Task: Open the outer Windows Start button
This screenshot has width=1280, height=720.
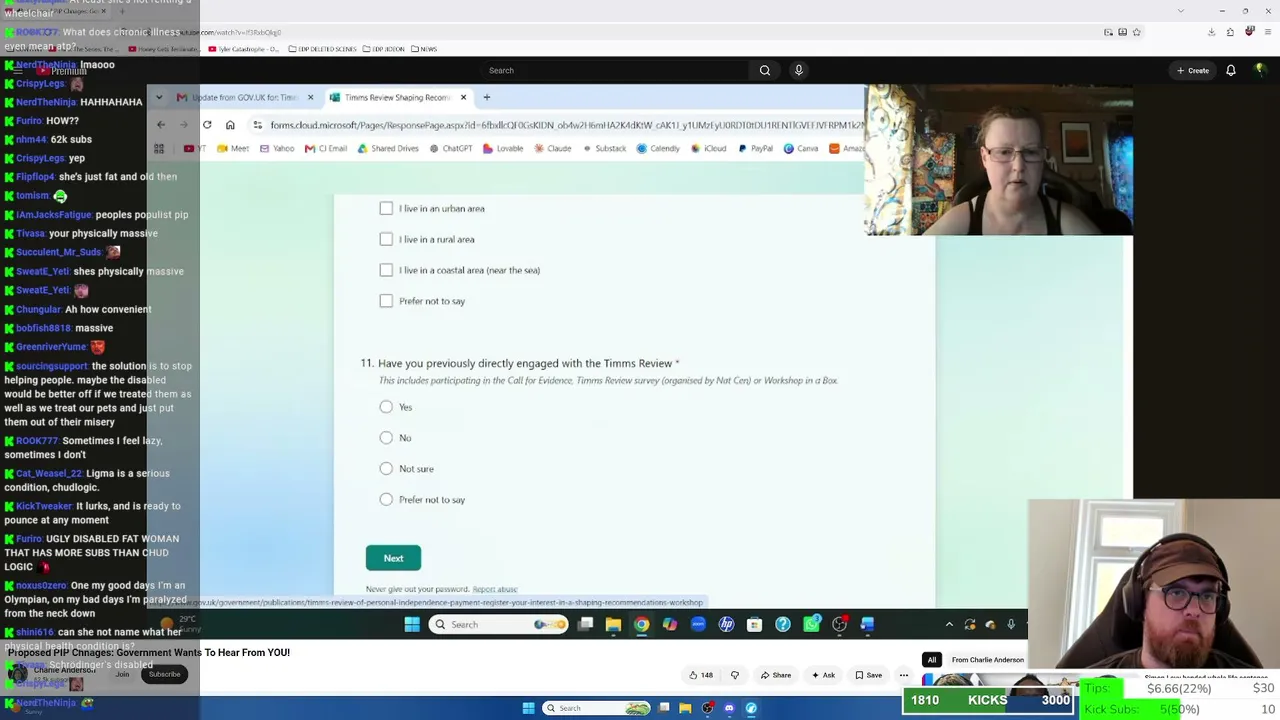Action: point(528,708)
